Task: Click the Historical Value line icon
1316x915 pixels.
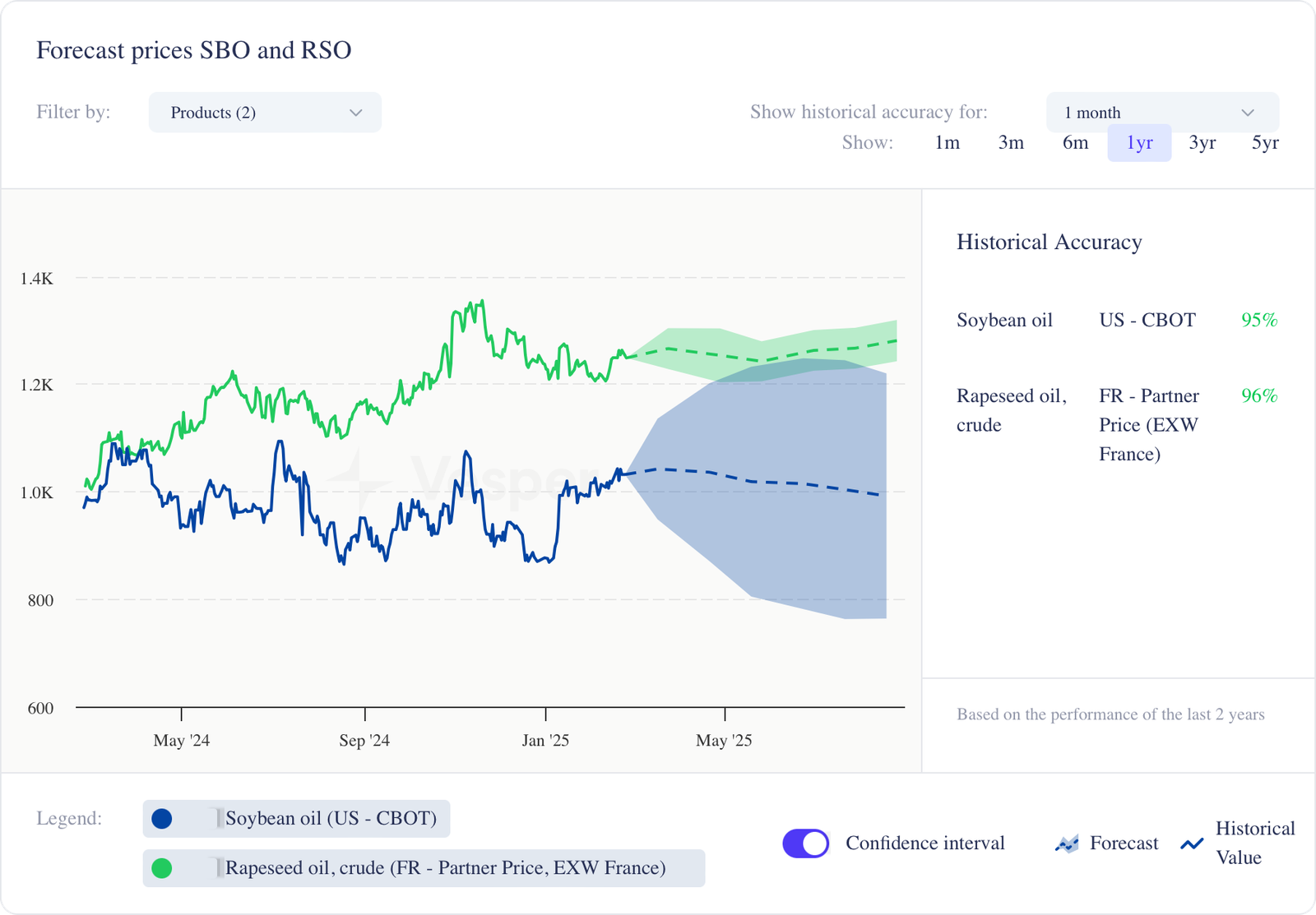Action: 1192,843
